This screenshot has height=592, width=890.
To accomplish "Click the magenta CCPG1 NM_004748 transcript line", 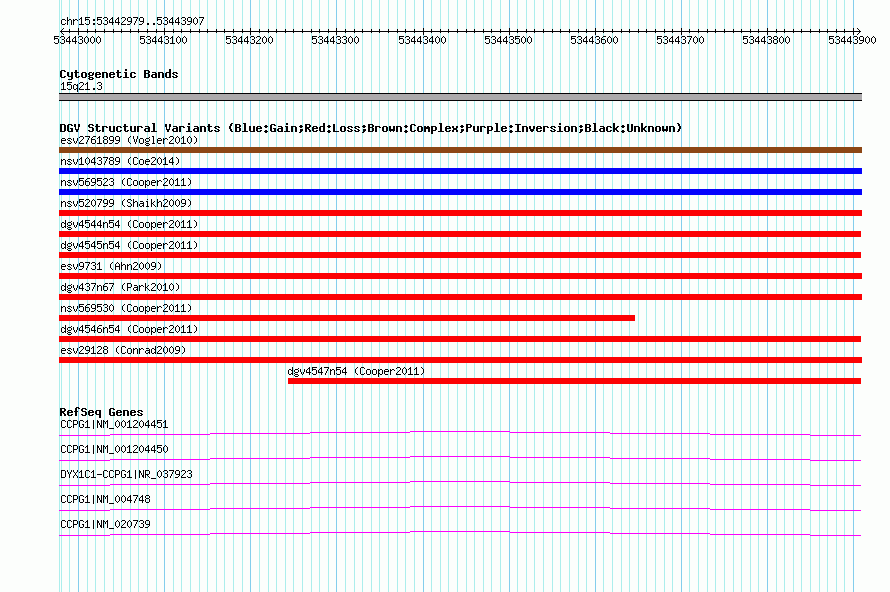I will [460, 509].
